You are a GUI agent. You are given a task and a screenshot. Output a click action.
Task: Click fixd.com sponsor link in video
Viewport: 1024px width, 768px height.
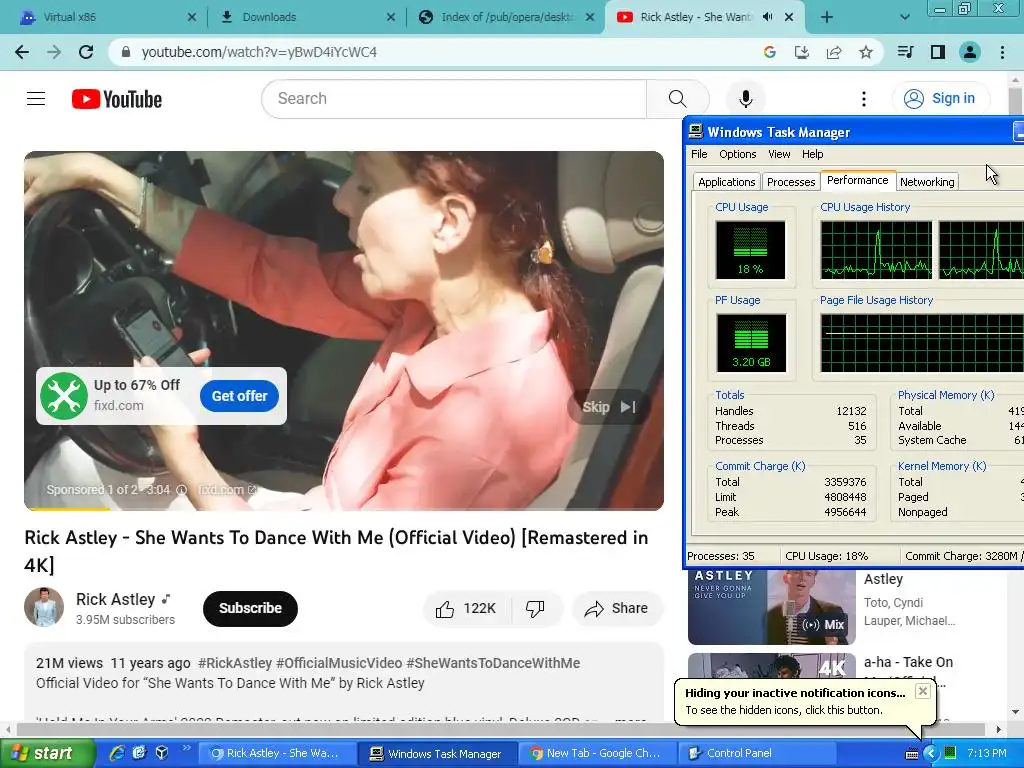coord(227,490)
